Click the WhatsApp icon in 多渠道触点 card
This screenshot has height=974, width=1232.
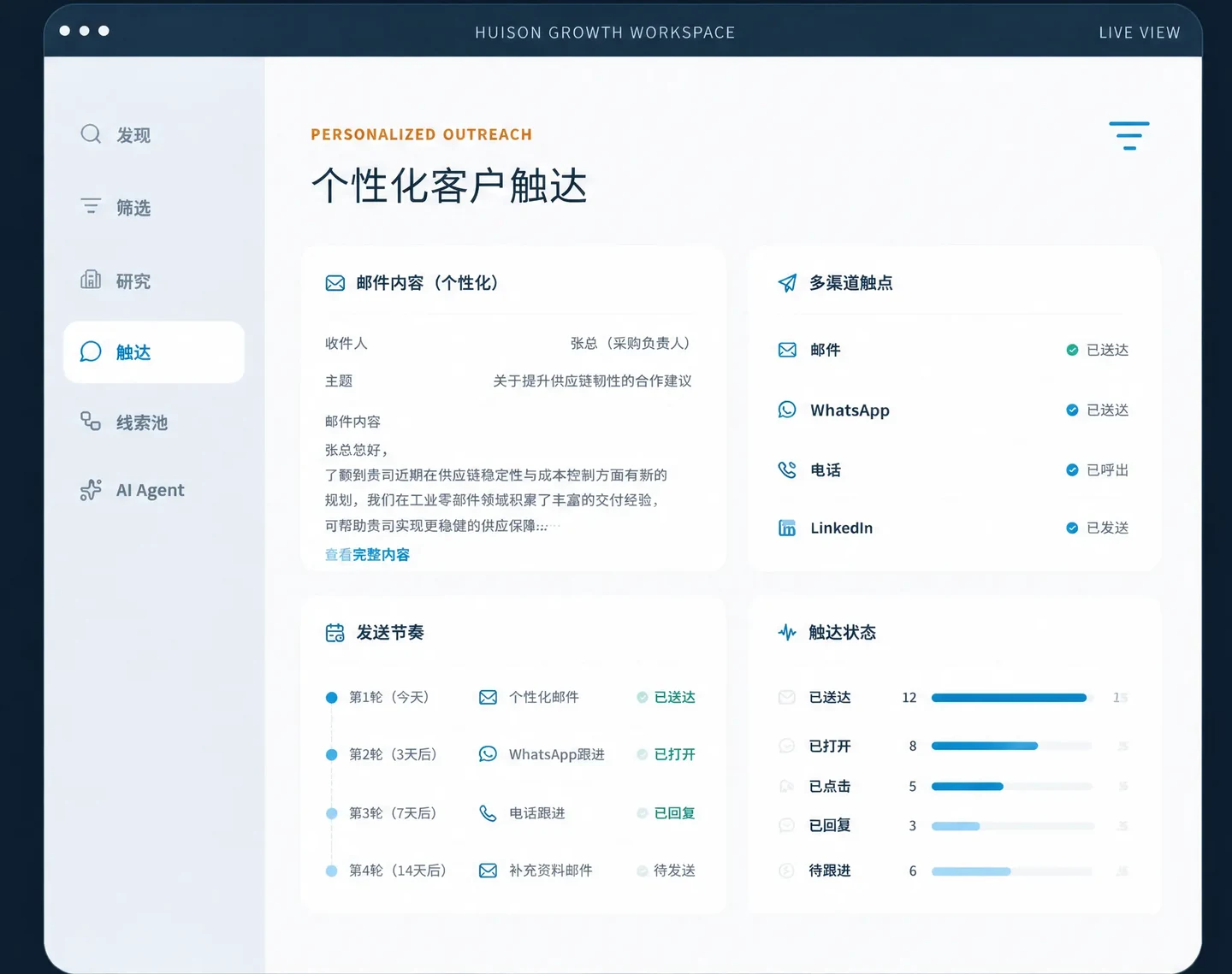pyautogui.click(x=787, y=410)
